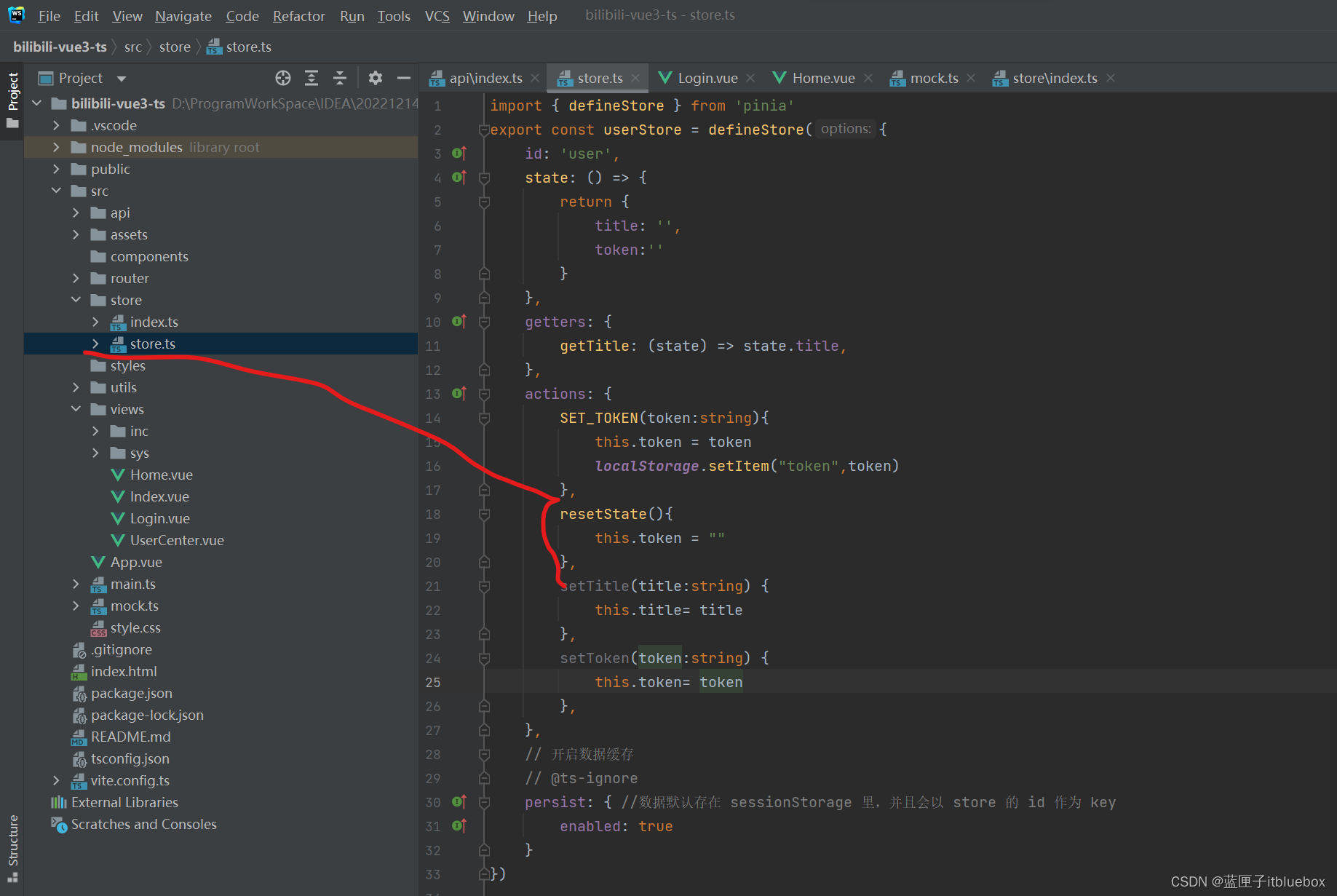Click the Collapse All icon in Project panel
The image size is (1337, 896).
340,78
